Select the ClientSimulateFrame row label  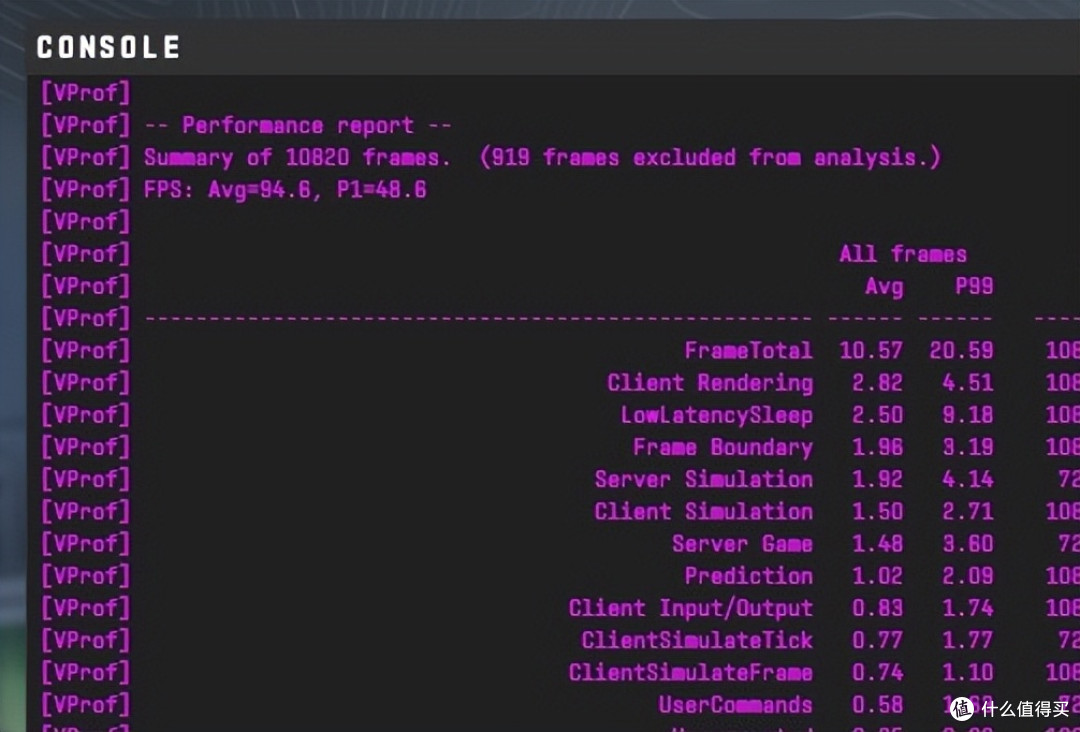[x=690, y=673]
